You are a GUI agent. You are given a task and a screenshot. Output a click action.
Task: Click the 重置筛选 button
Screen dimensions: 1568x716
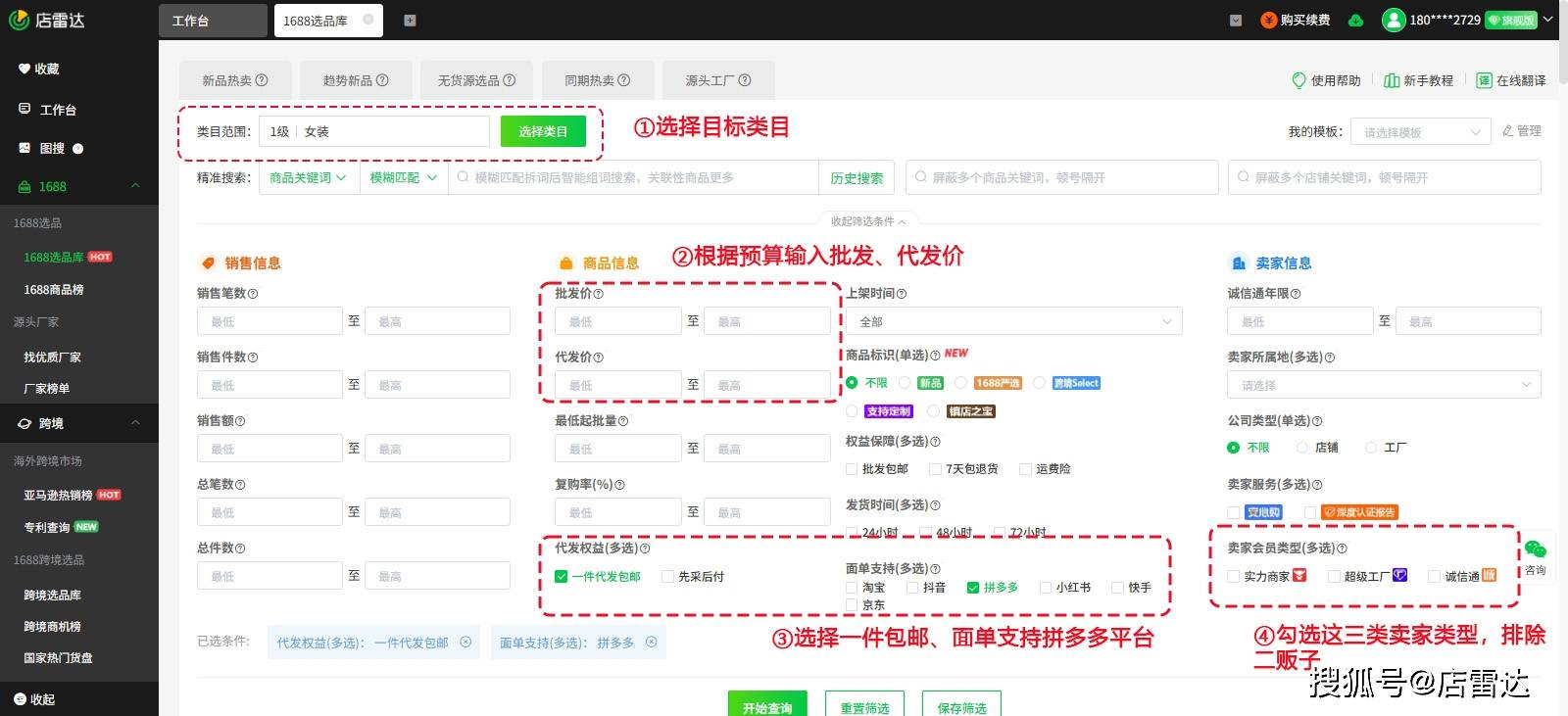tap(864, 705)
